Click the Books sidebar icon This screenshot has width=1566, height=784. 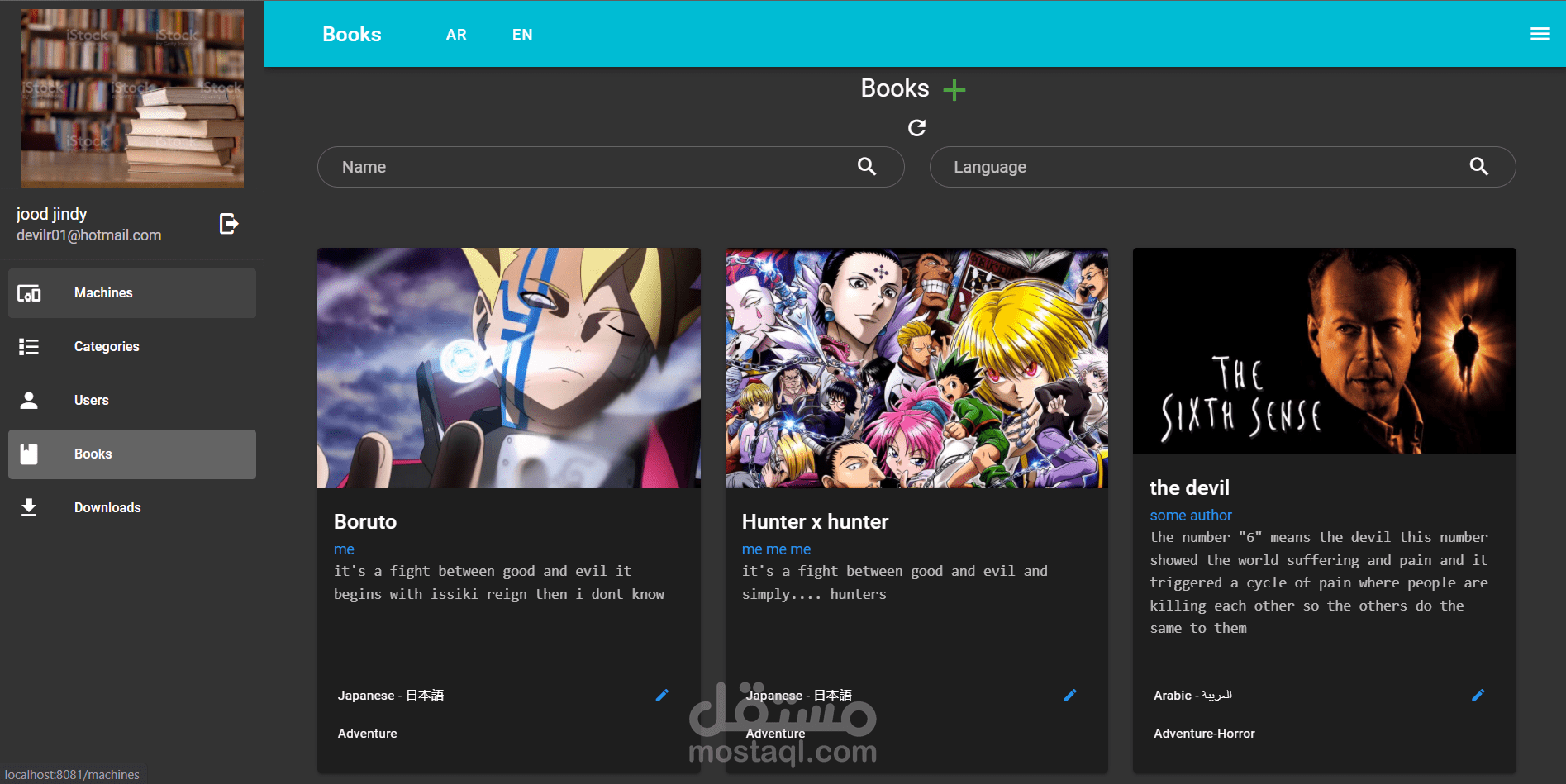[x=29, y=454]
